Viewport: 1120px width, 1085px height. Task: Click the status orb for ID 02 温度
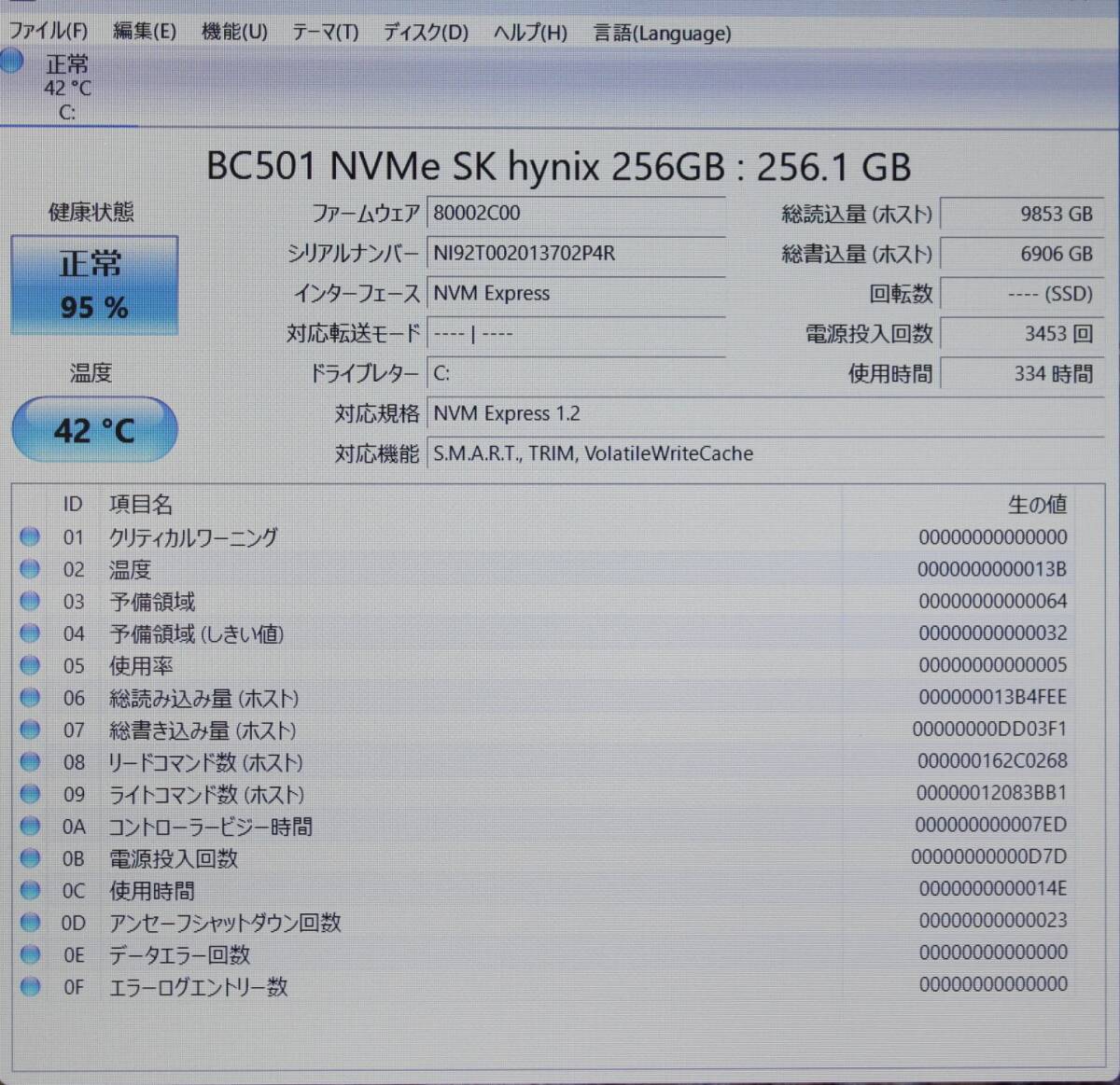click(30, 568)
